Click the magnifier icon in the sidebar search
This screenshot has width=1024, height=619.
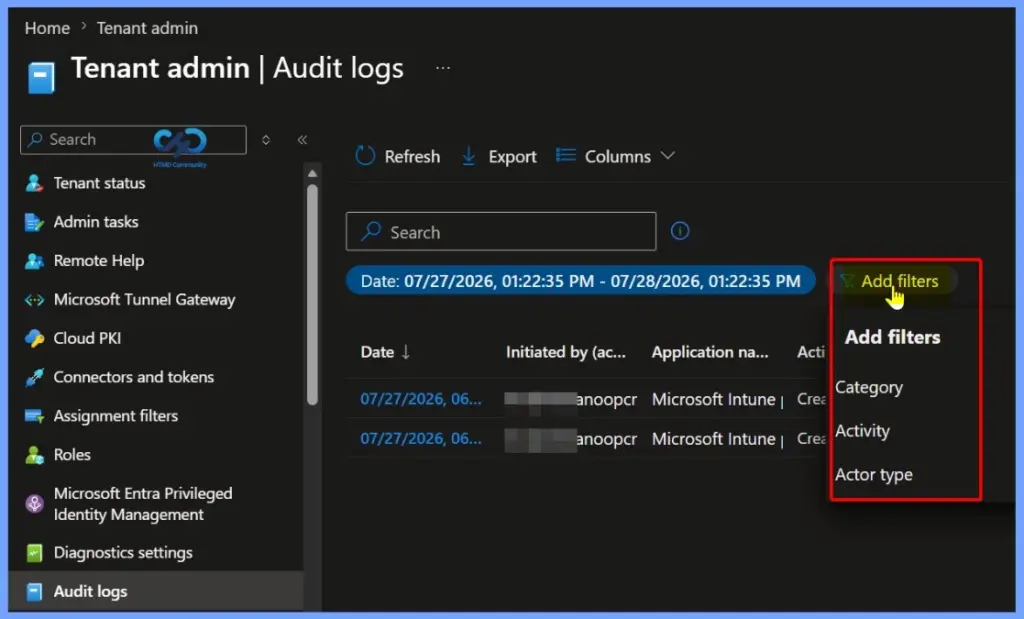[x=35, y=139]
